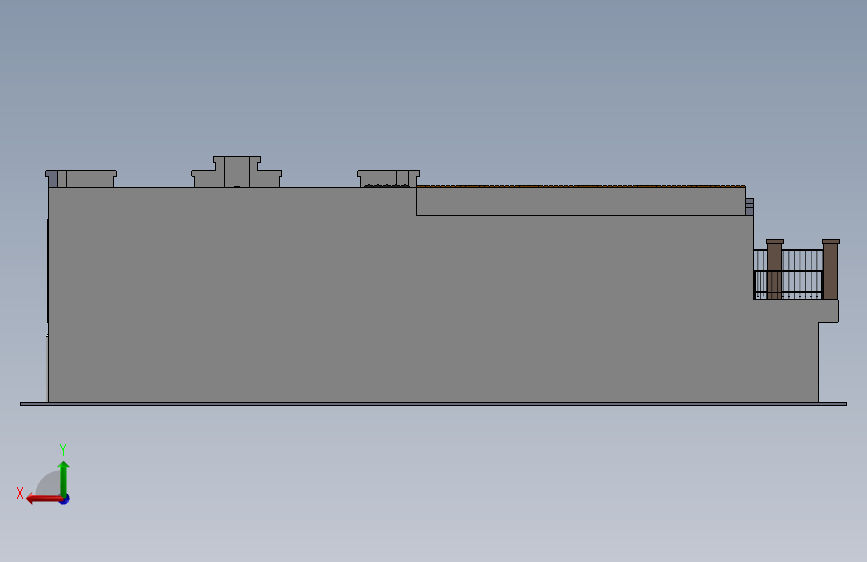Click the blue Z axis dot on the triad
Viewport: 867px width, 562px height.
(65, 499)
